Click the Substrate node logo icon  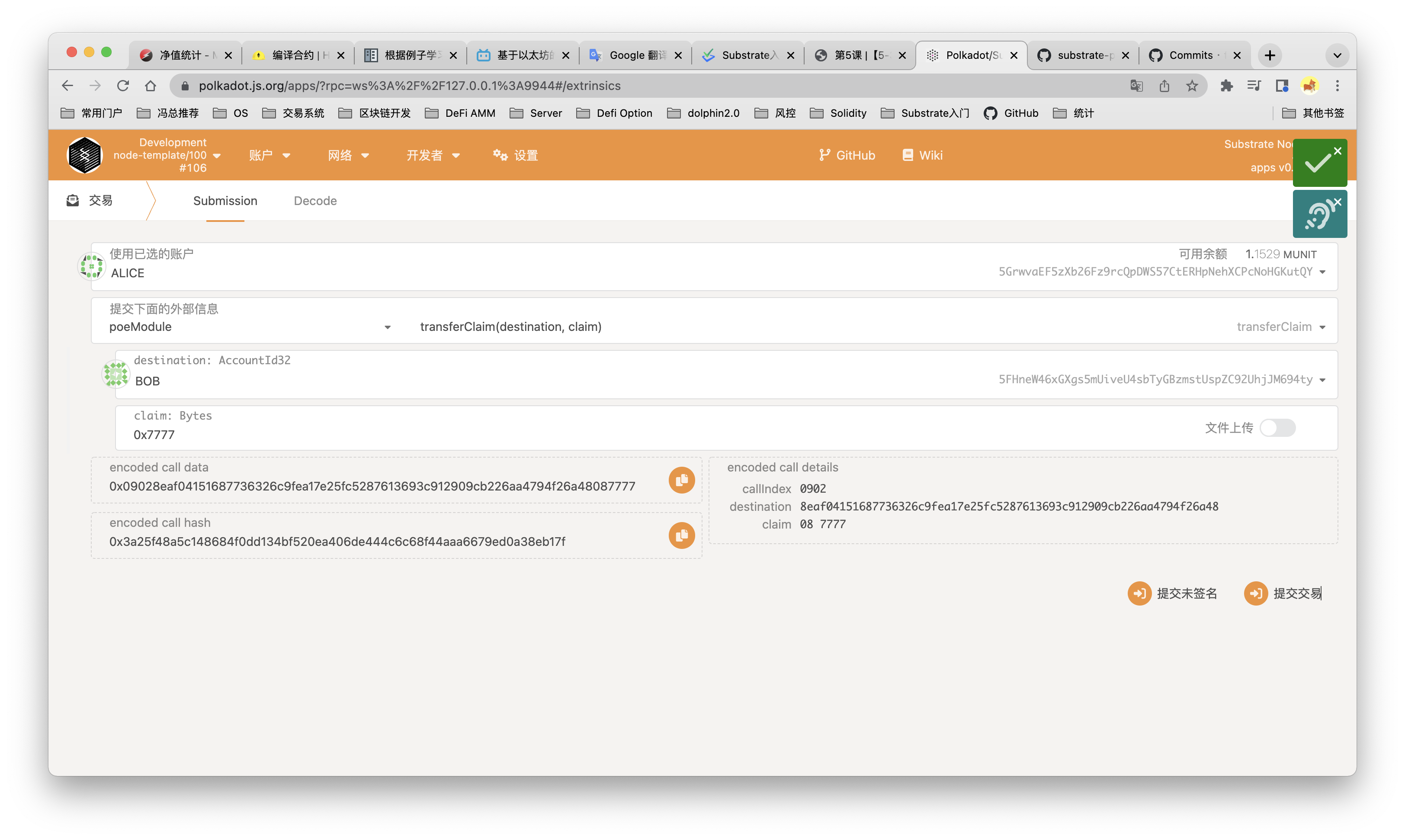coord(84,155)
